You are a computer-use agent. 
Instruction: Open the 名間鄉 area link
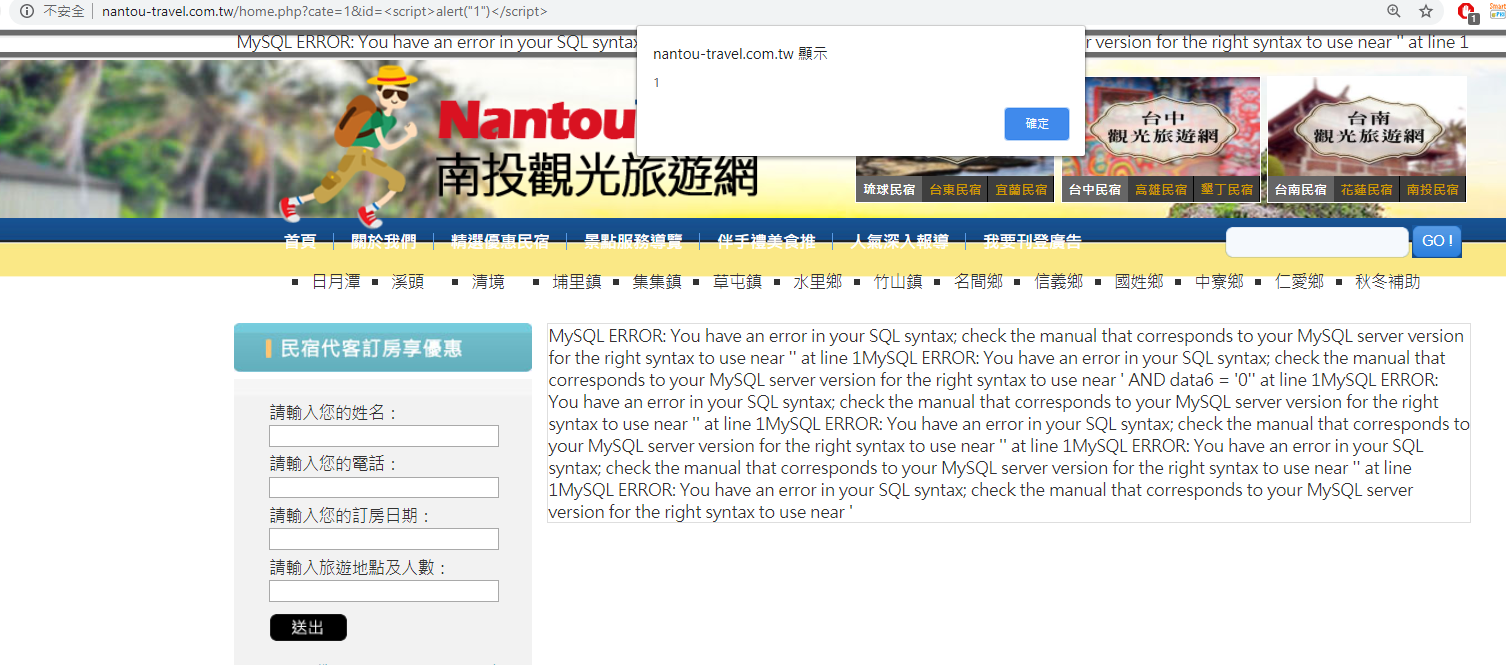(x=979, y=282)
